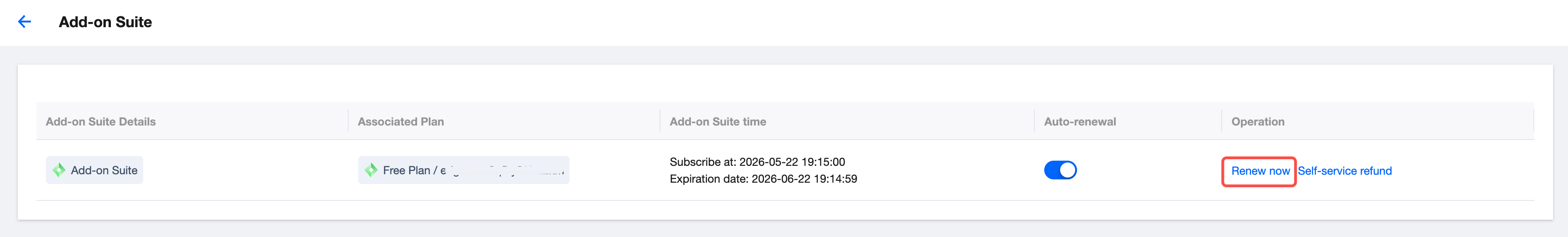Select the Add-on Suite Details column header
The height and width of the screenshot is (237, 1568).
click(x=101, y=122)
